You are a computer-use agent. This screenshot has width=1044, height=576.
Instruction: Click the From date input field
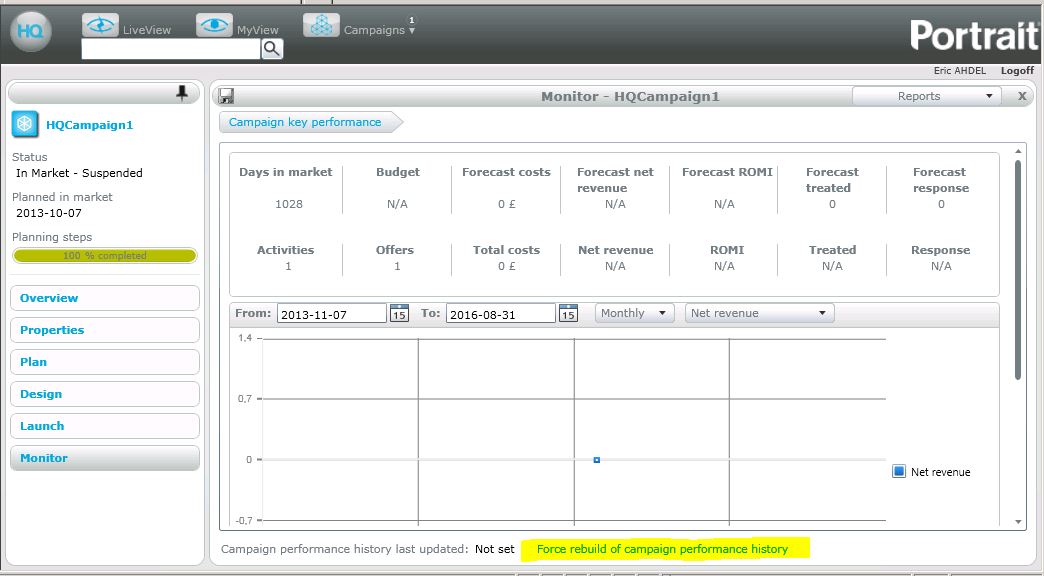pyautogui.click(x=332, y=314)
